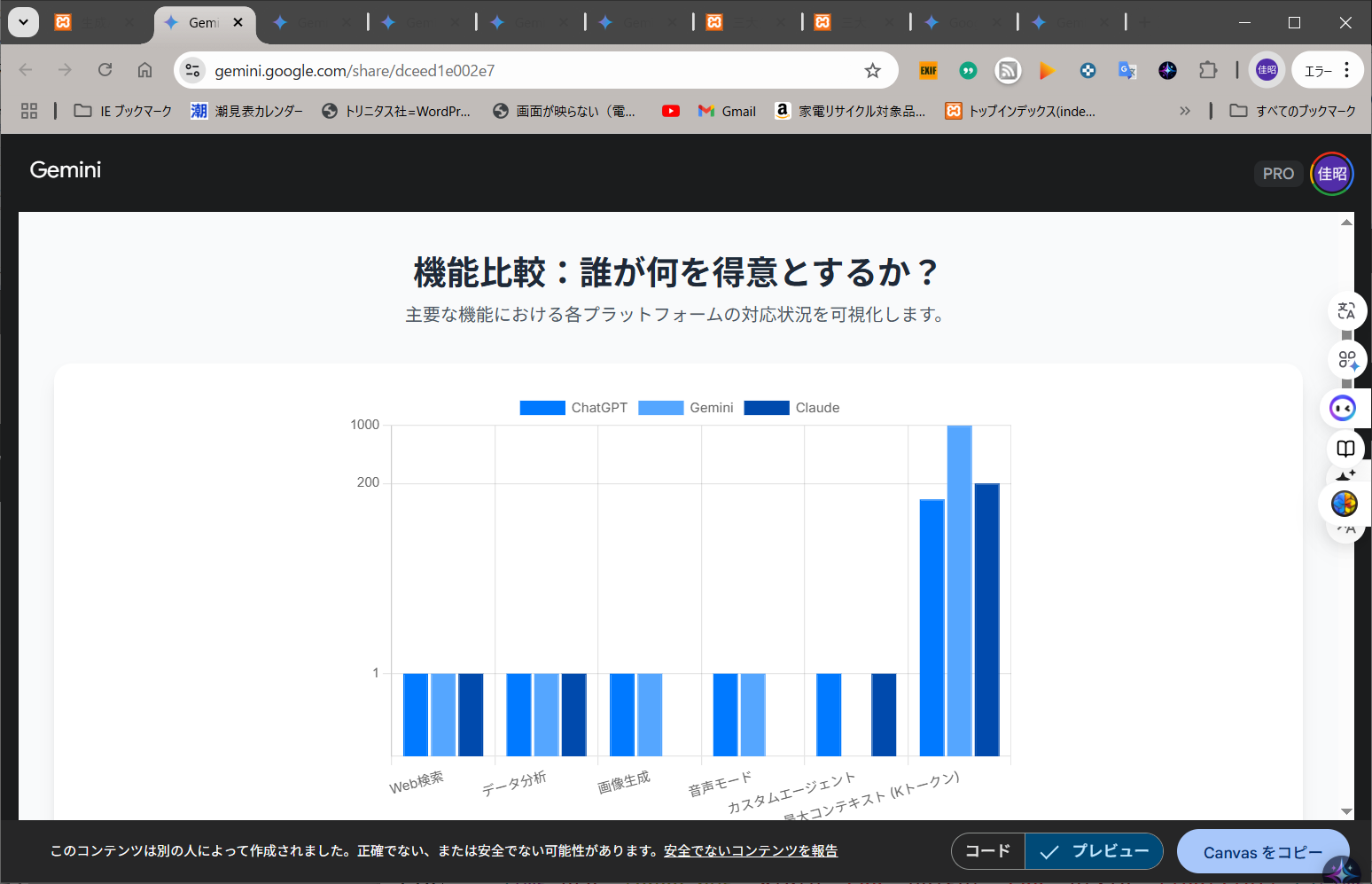Switch to the first browser tab
Screen dimensions: 1372x884
(97, 23)
